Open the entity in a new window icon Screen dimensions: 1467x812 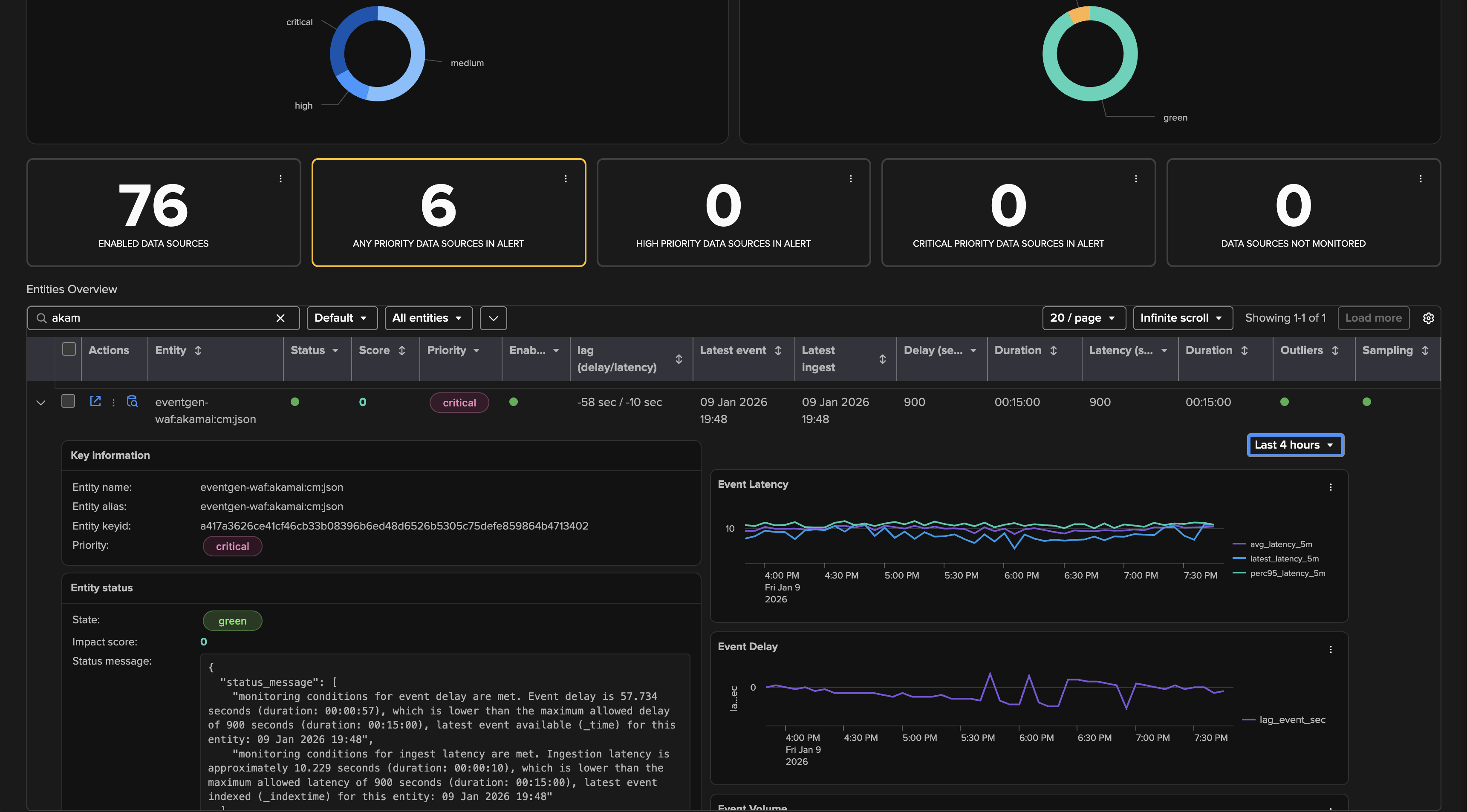(x=95, y=401)
